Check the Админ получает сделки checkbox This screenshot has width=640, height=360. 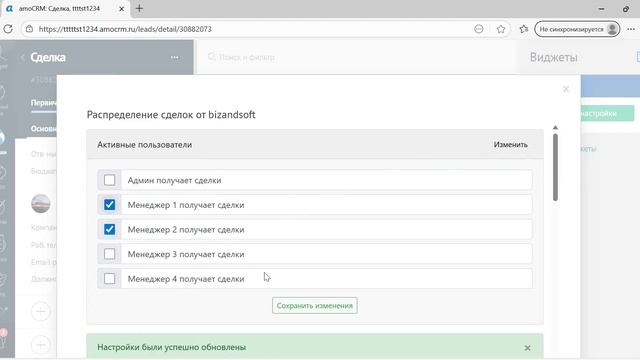pyautogui.click(x=109, y=180)
